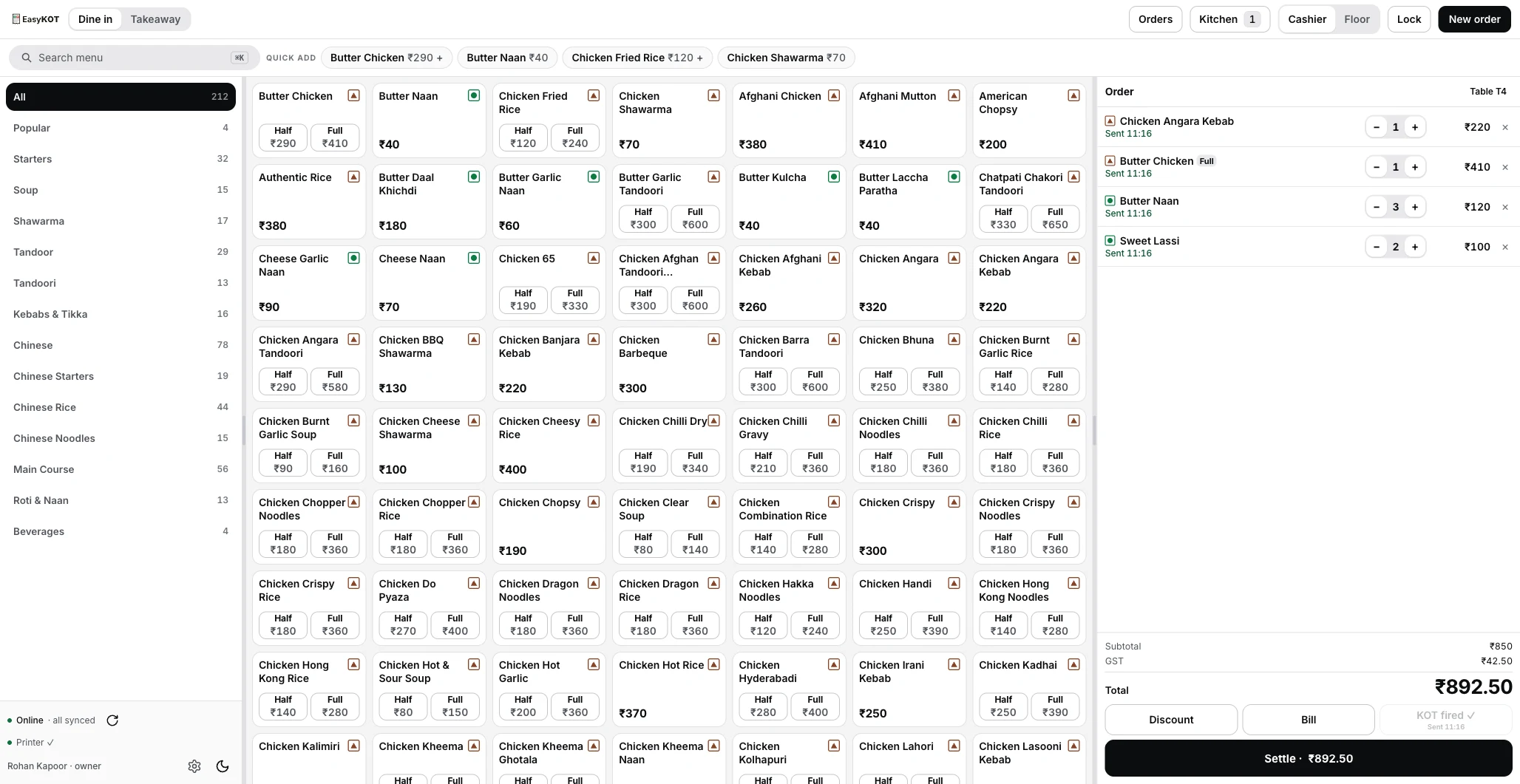
Task: Remove Butter Naan from the order with ×
Action: [x=1504, y=207]
